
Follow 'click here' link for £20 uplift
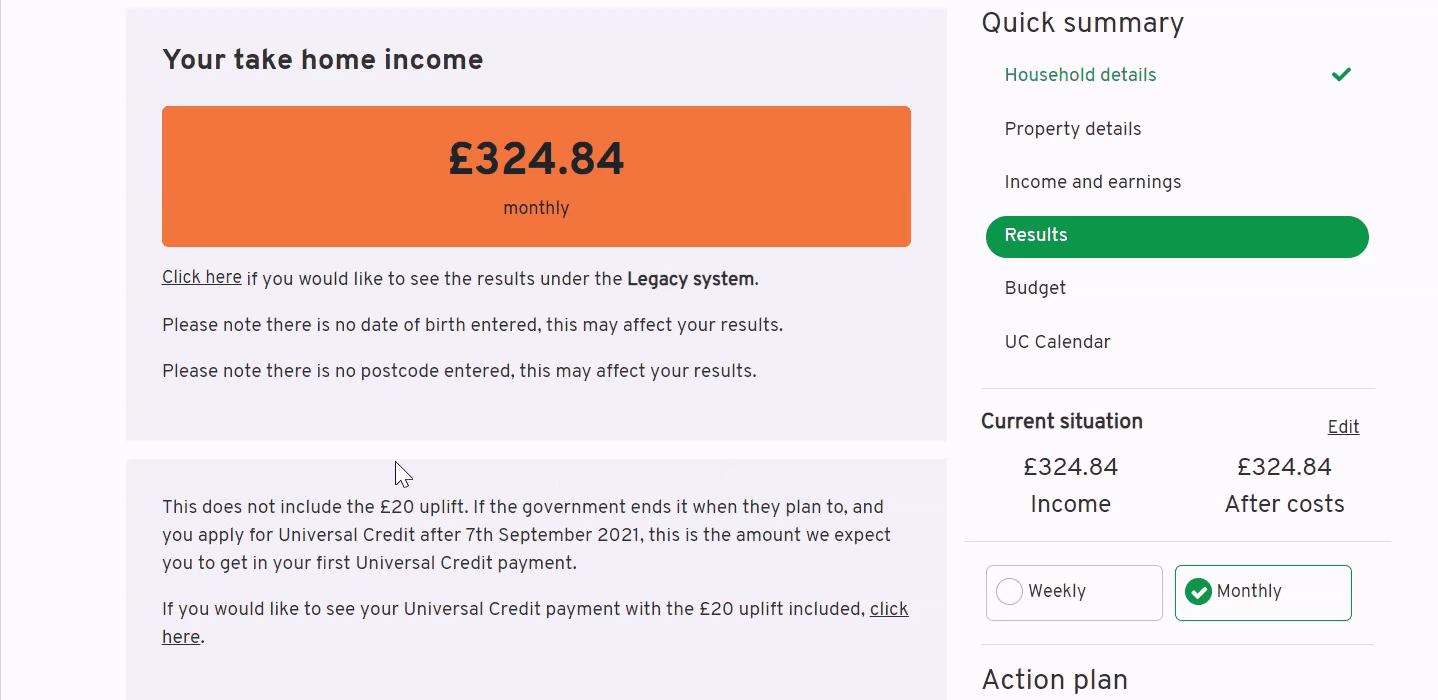pos(888,609)
